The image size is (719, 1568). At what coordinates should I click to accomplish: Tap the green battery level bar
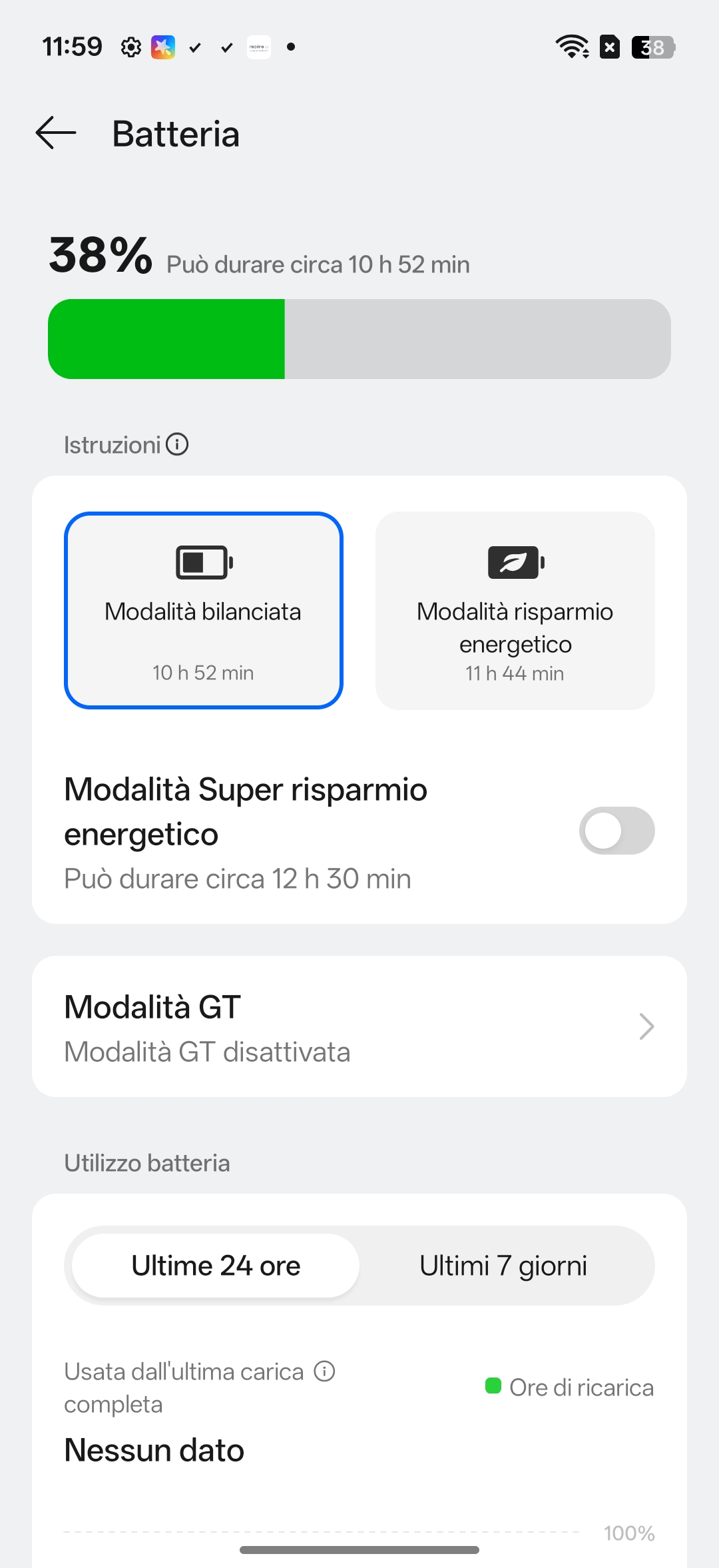(x=166, y=339)
